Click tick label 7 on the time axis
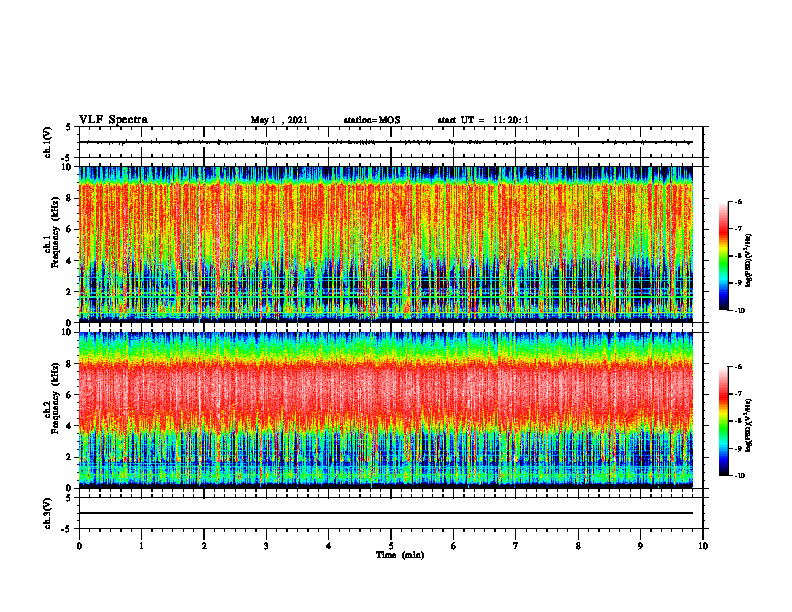 point(516,546)
